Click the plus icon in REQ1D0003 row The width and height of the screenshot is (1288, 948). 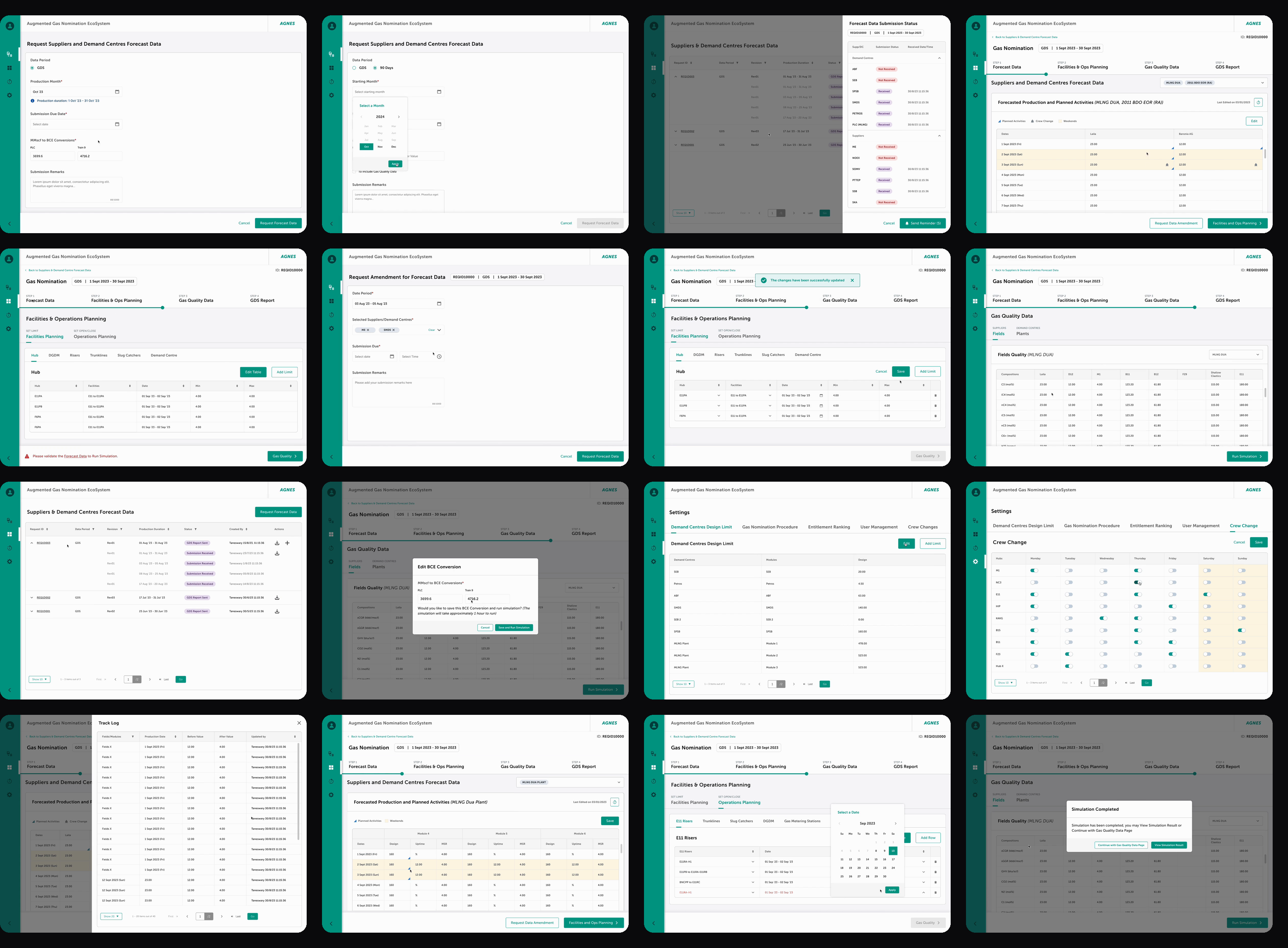tap(287, 543)
